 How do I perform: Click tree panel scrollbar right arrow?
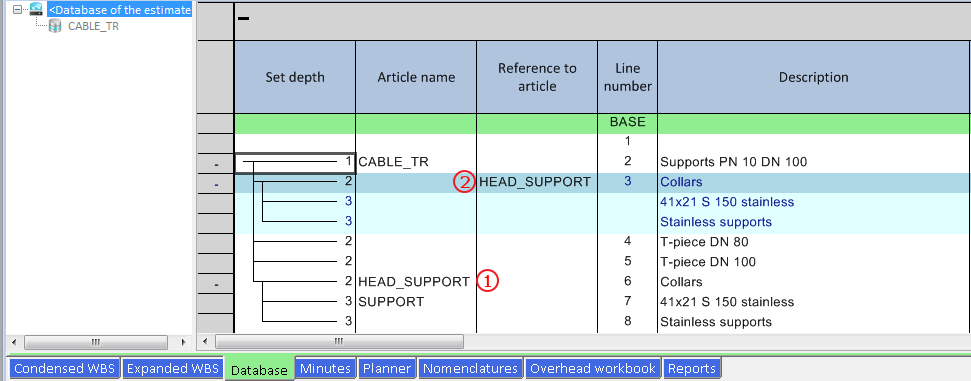[183, 342]
